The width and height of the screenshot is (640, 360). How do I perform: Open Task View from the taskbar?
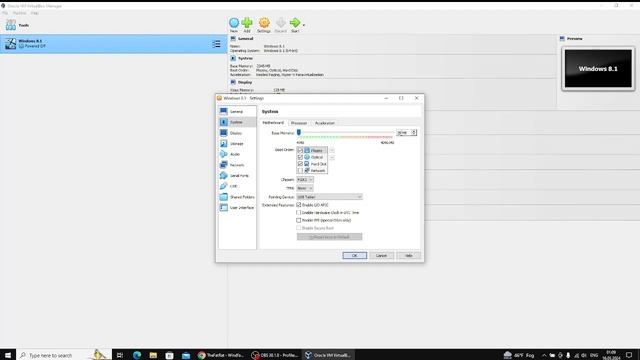point(120,355)
